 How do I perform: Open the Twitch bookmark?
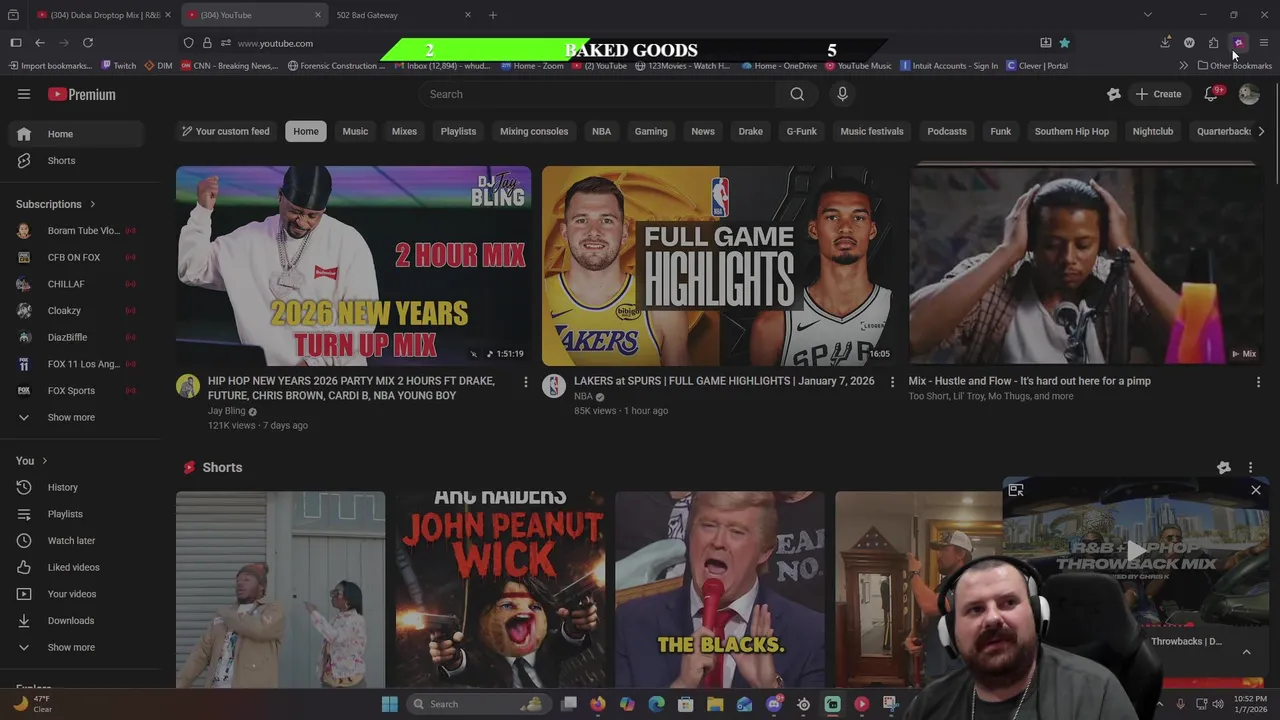tap(119, 66)
